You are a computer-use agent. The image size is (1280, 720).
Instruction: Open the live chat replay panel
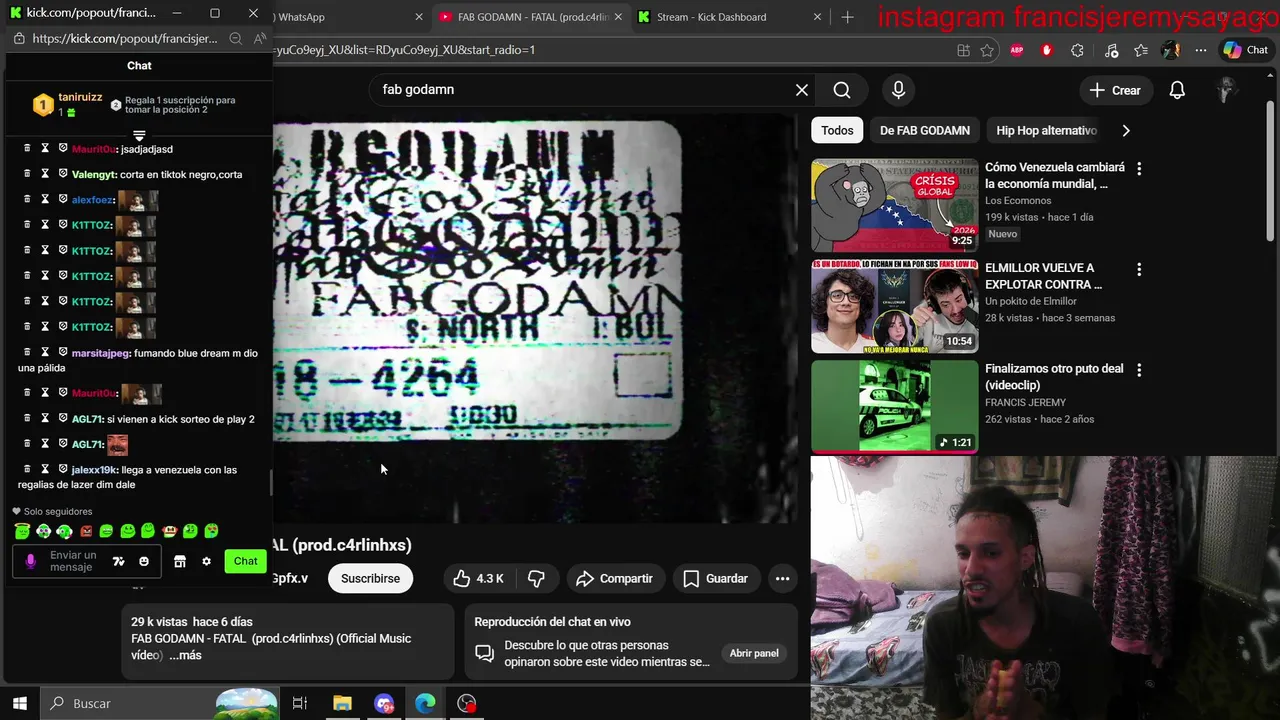coord(754,653)
